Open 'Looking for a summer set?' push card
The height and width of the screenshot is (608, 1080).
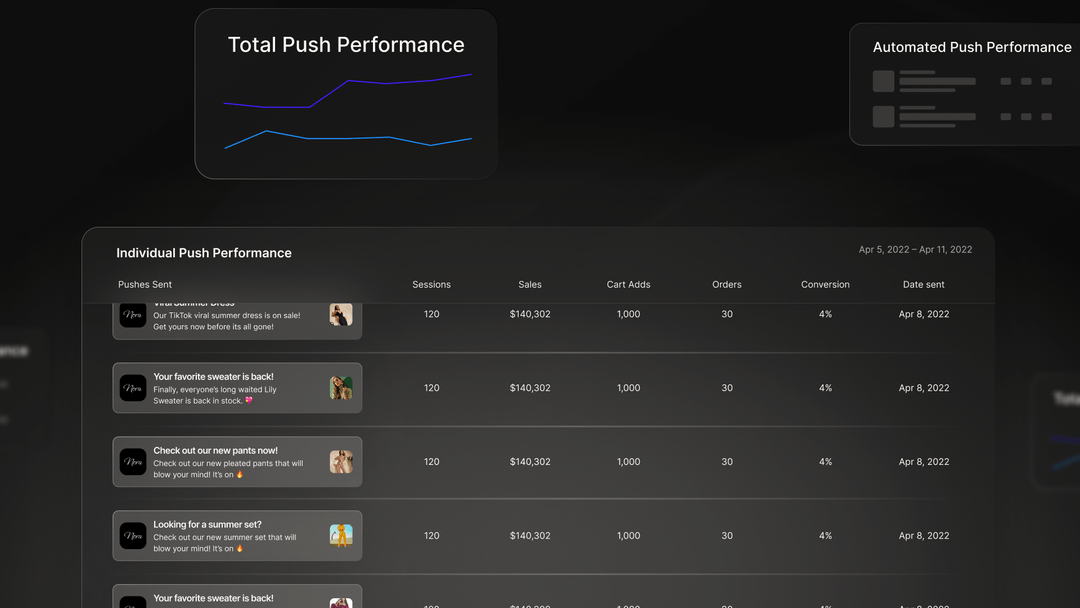click(x=238, y=536)
